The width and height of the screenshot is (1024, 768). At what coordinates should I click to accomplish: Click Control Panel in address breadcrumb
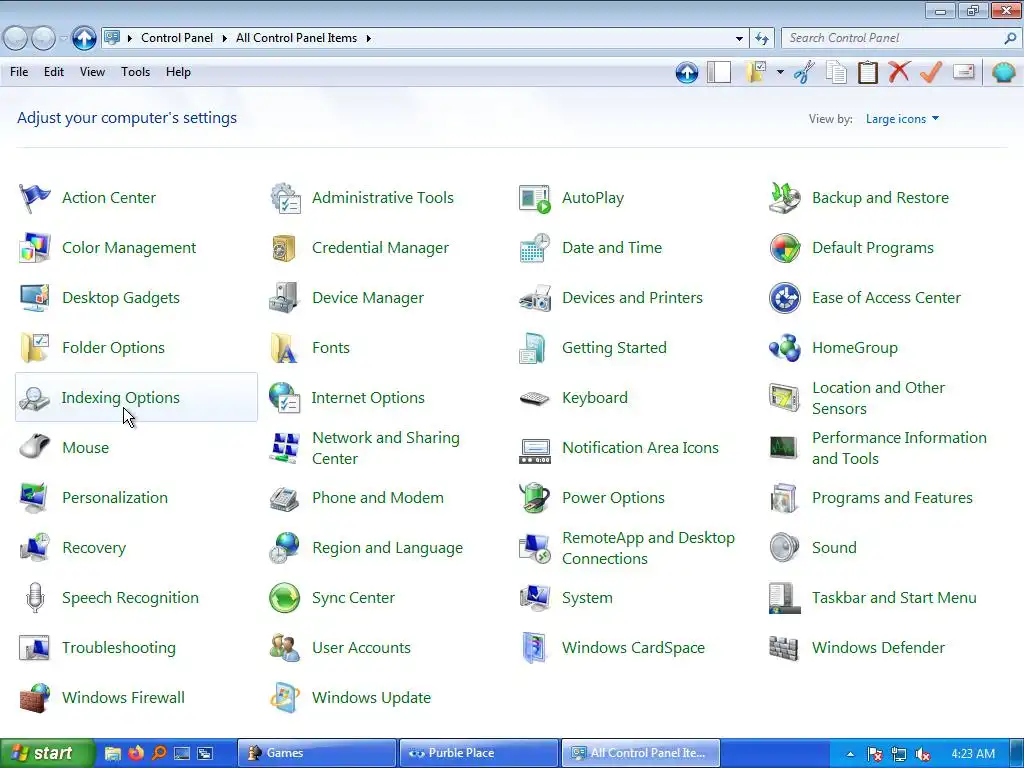(x=177, y=38)
